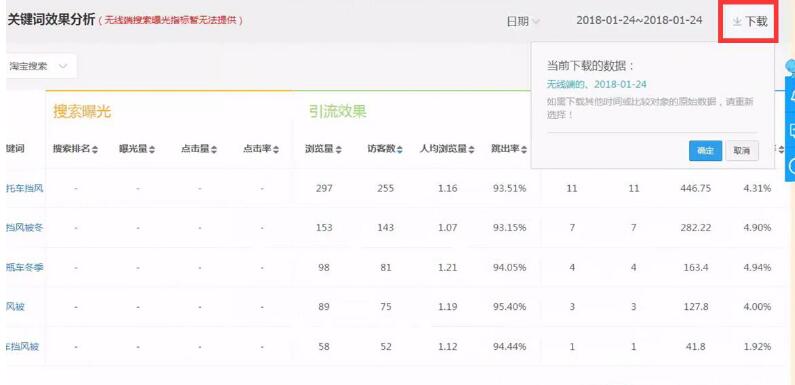This screenshot has height=385, width=795.
Task: Click the 浏览量 value 153
Action: pyautogui.click(x=324, y=228)
